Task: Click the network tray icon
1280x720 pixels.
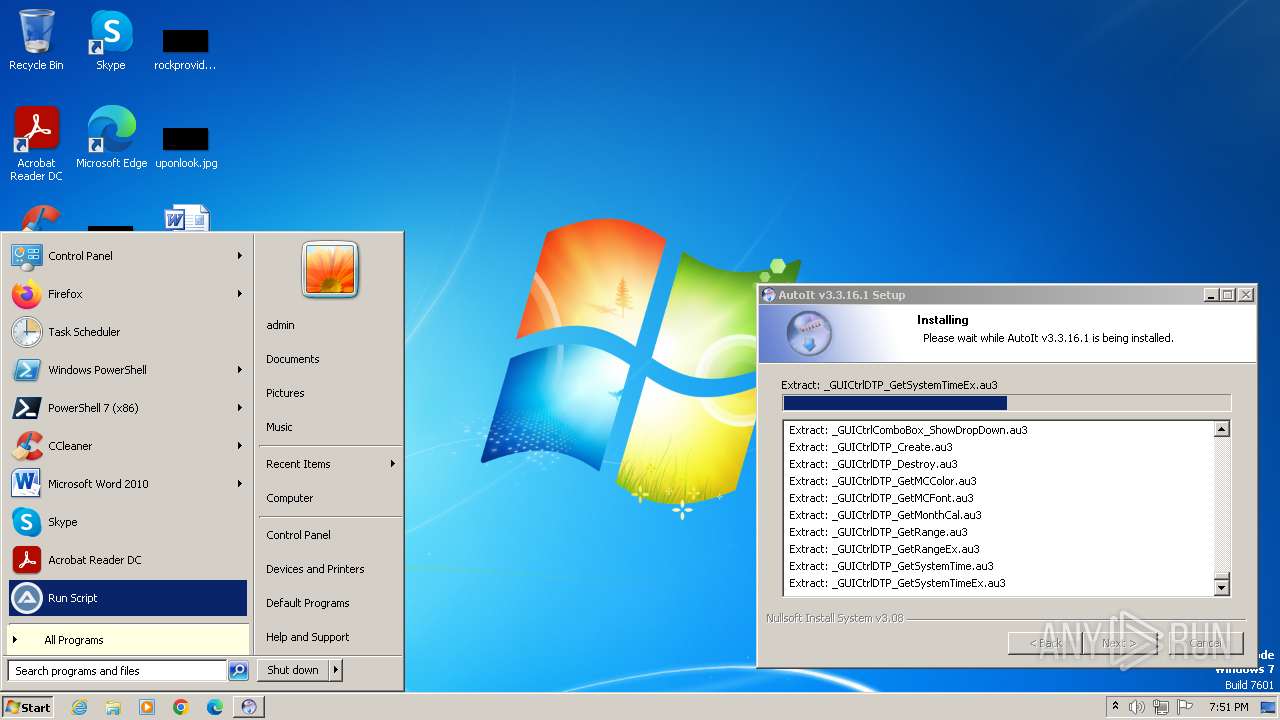Action: [1161, 707]
